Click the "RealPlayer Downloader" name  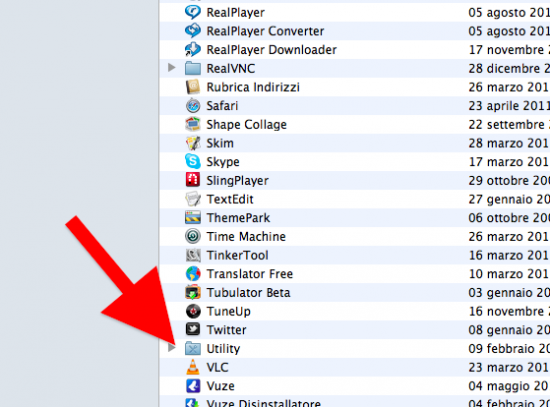(271, 49)
